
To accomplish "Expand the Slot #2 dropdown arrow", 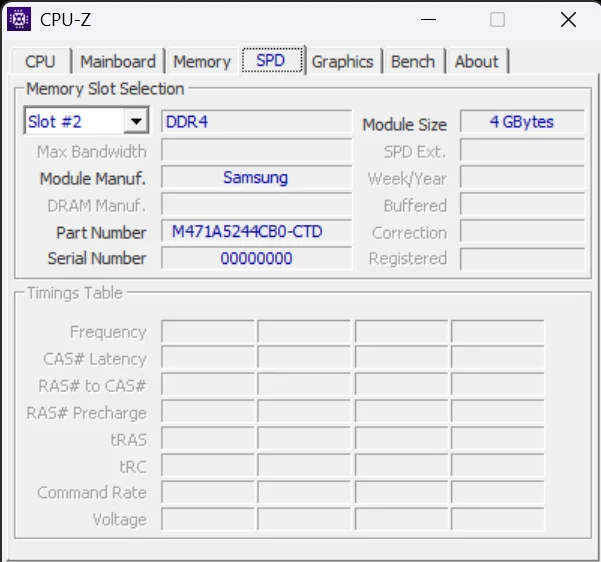I will pyautogui.click(x=136, y=122).
